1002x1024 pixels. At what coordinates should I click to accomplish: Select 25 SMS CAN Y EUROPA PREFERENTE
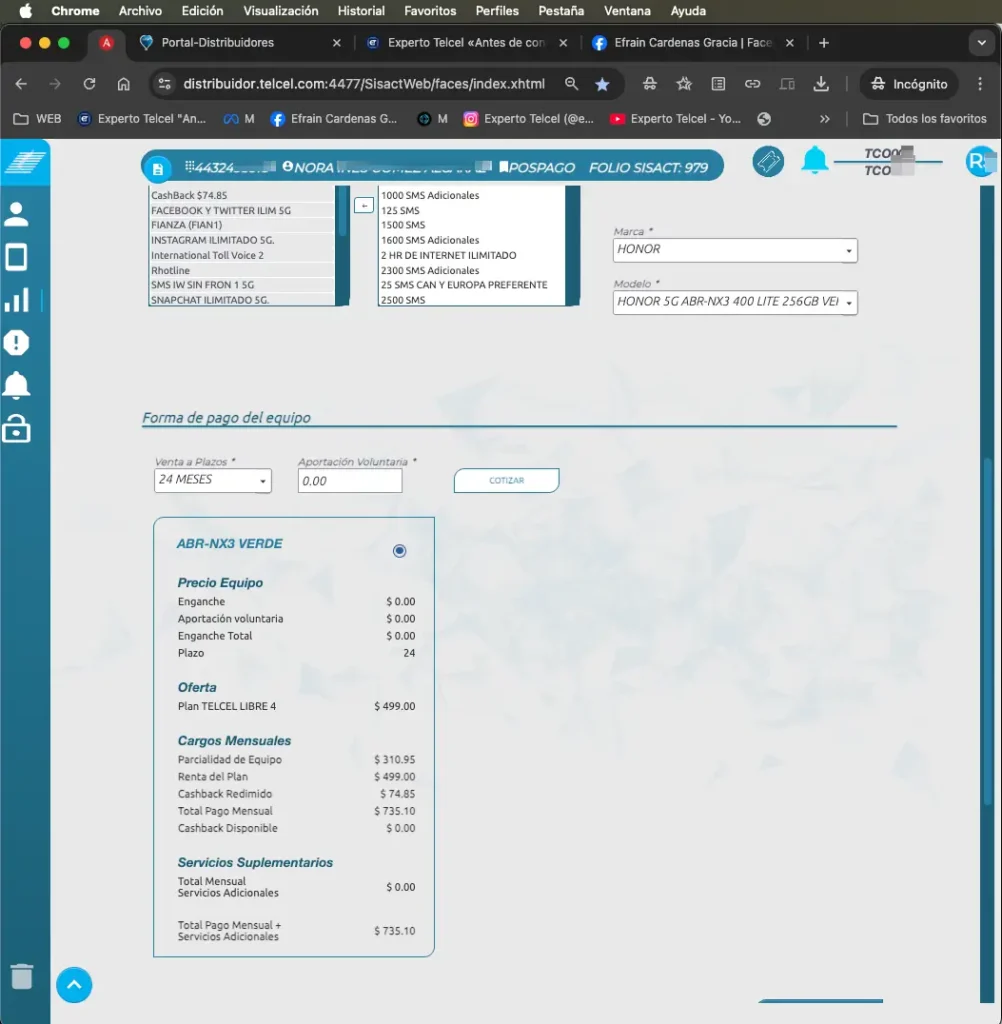click(x=471, y=285)
